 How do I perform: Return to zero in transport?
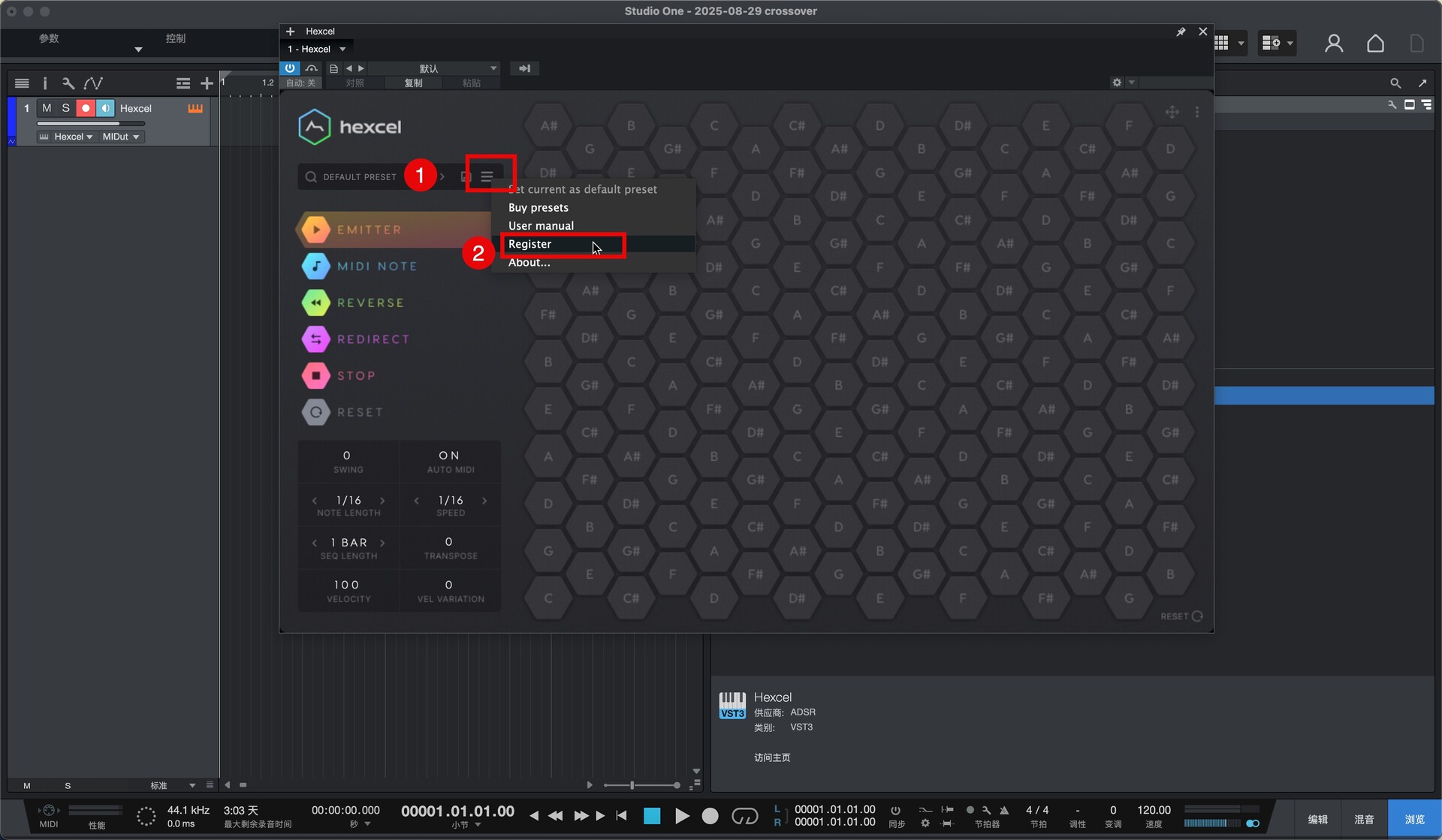pyautogui.click(x=621, y=816)
